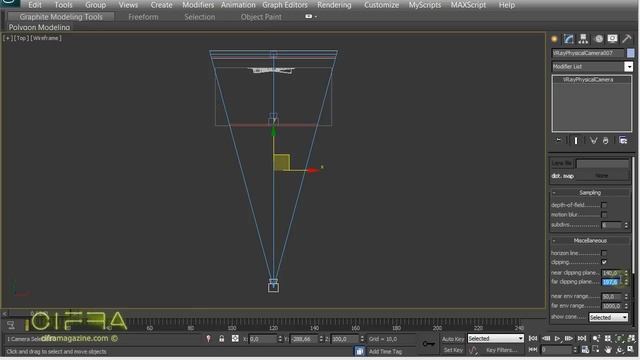Toggle Absolute/Offset transform mode icon
640x360 pixels.
pyautogui.click(x=235, y=339)
